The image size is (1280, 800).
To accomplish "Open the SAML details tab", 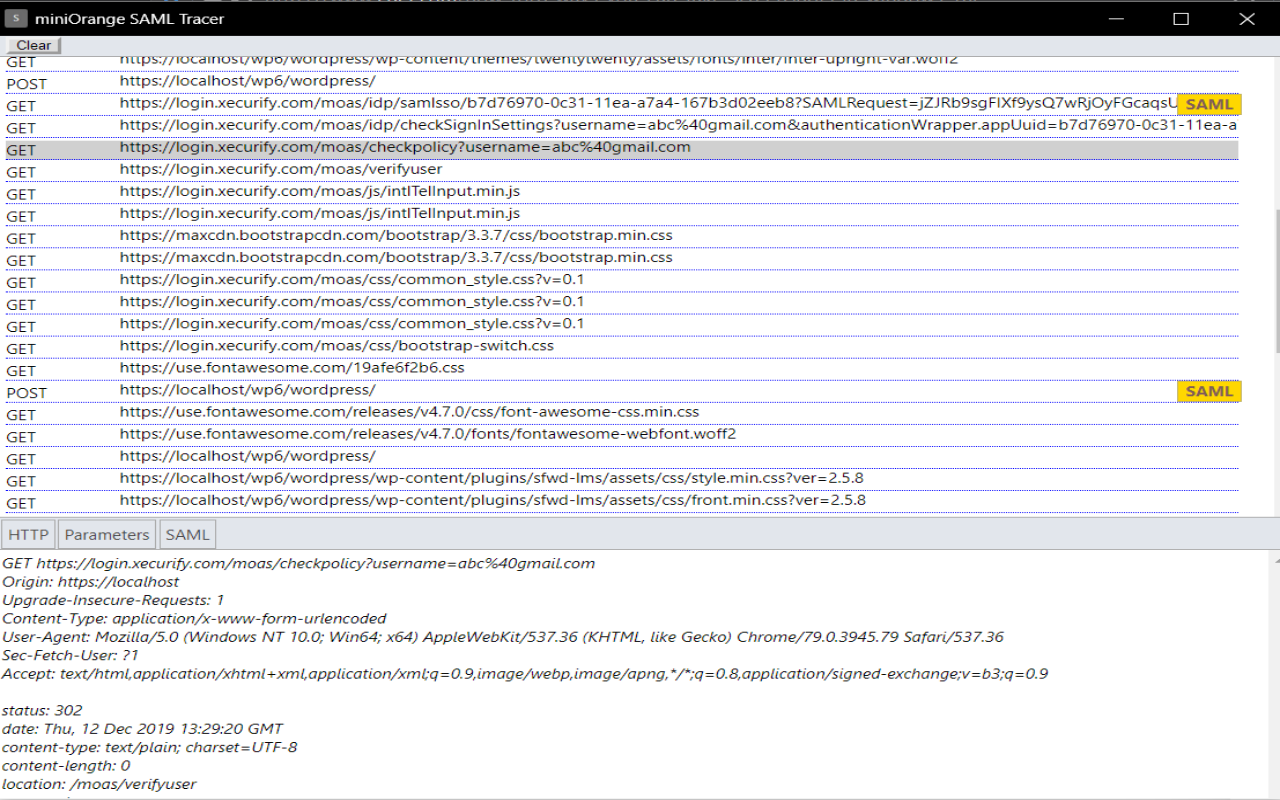I will click(x=188, y=535).
